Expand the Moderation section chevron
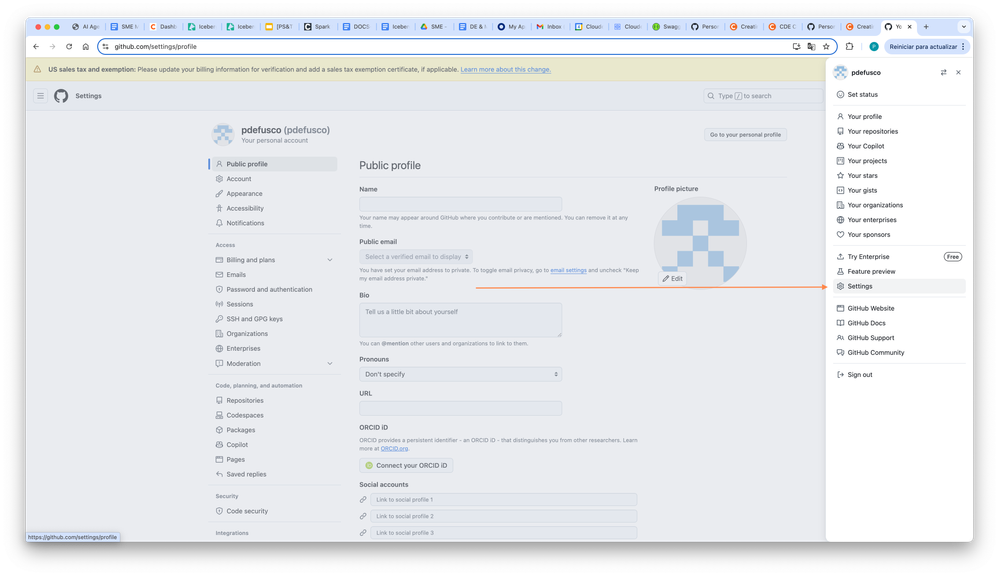Viewport: 999px width, 576px height. click(x=330, y=364)
